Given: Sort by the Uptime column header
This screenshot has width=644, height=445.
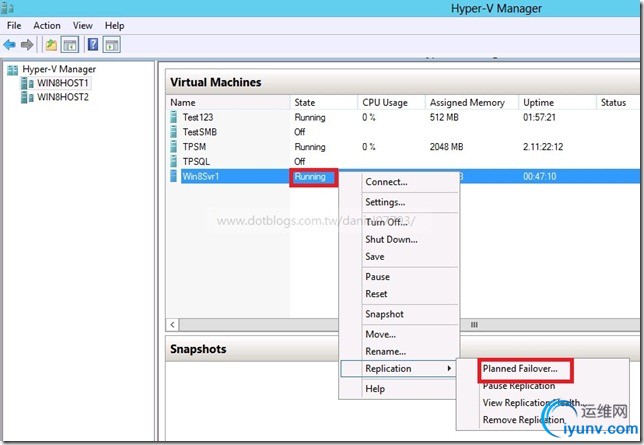Looking at the screenshot, I should [x=557, y=103].
